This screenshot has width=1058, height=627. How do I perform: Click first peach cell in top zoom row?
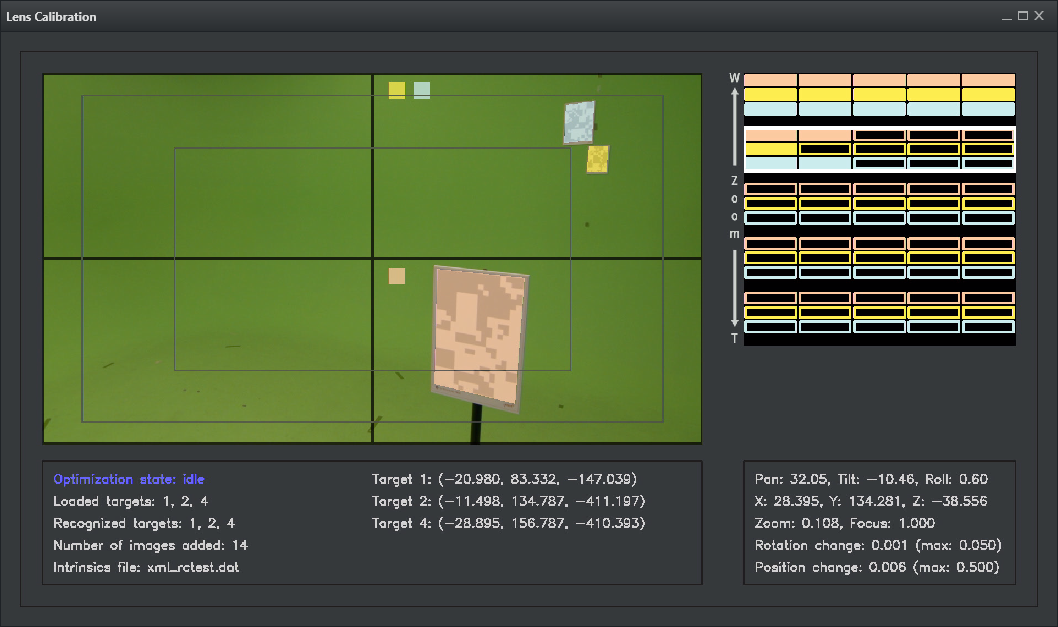[x=771, y=80]
